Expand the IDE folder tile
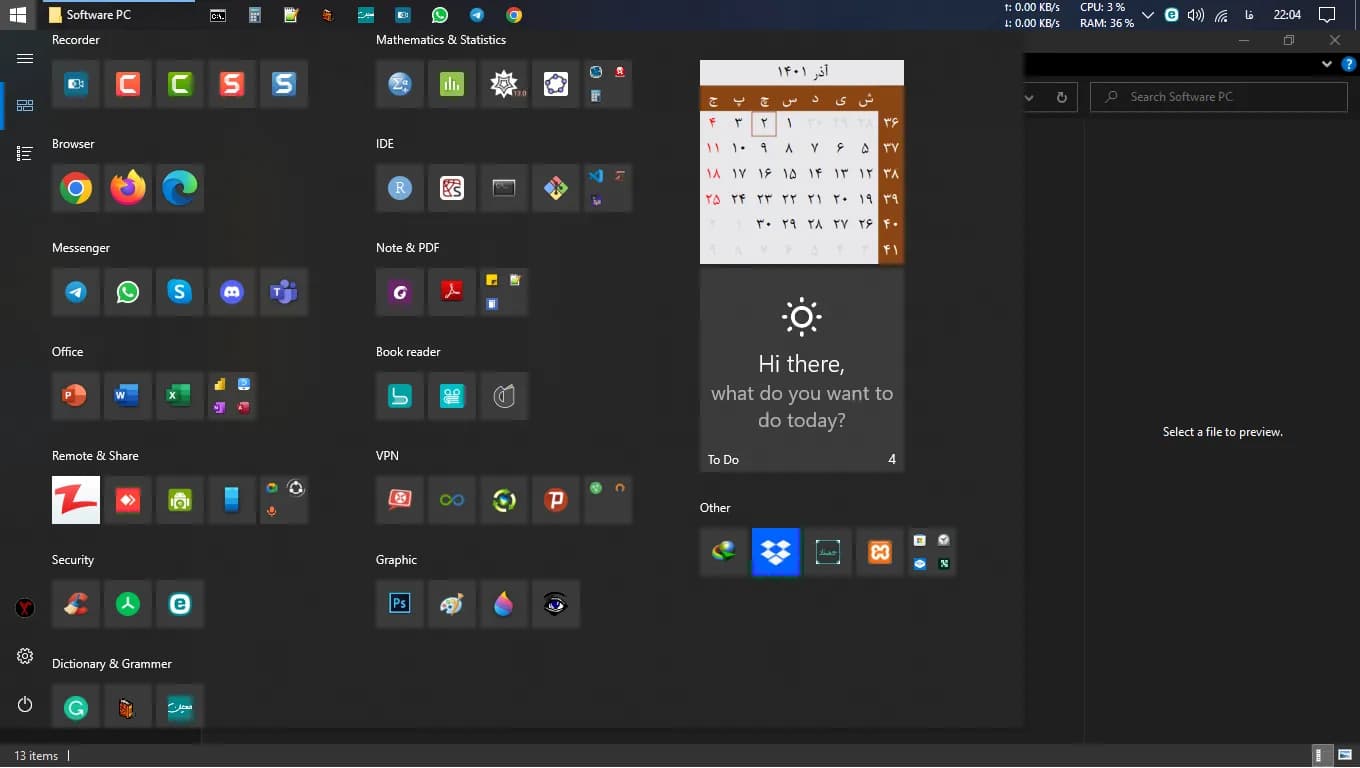This screenshot has width=1360, height=768. pyautogui.click(x=608, y=188)
